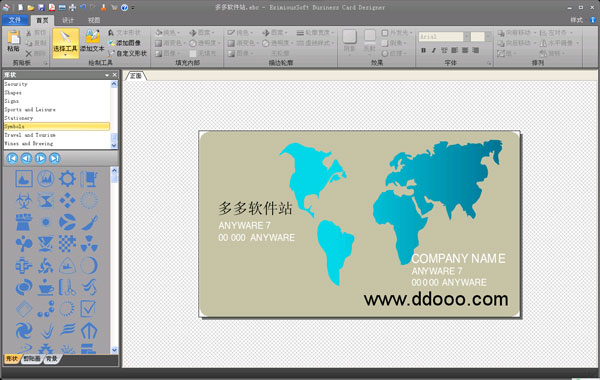The height and width of the screenshot is (380, 600).
Task: Select Stationery in the category list
Action: [x=57, y=118]
